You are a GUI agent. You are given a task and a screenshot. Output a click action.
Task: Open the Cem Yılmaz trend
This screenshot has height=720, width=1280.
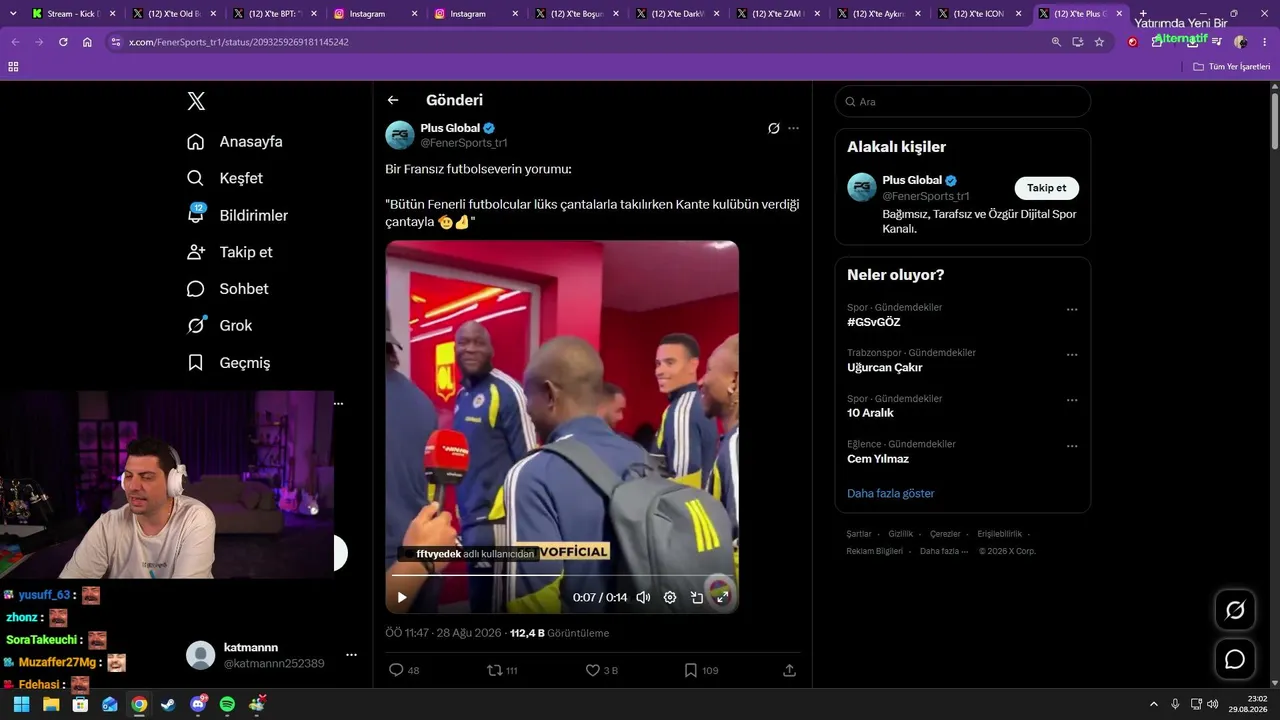tap(878, 459)
